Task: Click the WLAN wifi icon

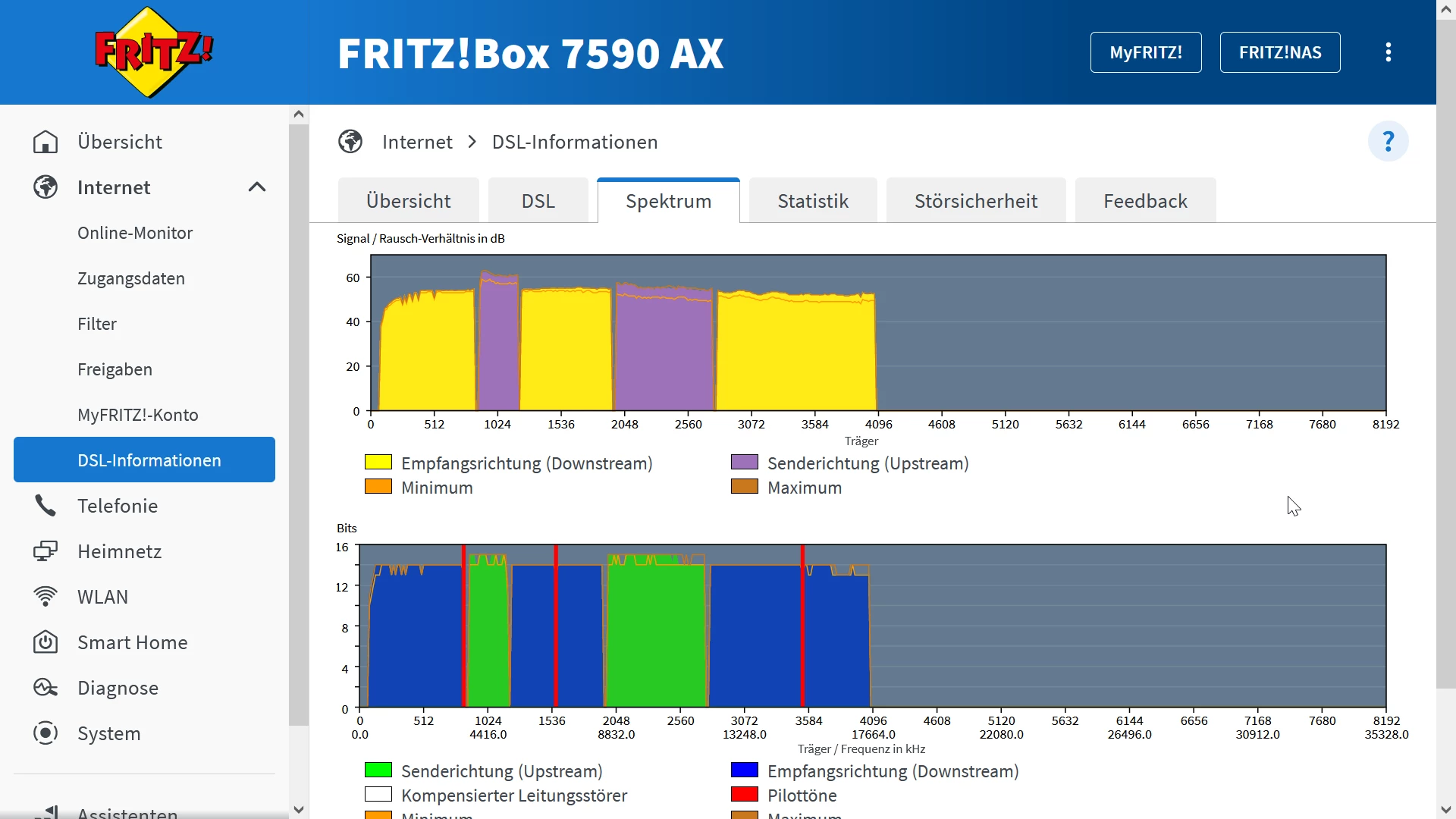Action: pos(45,597)
